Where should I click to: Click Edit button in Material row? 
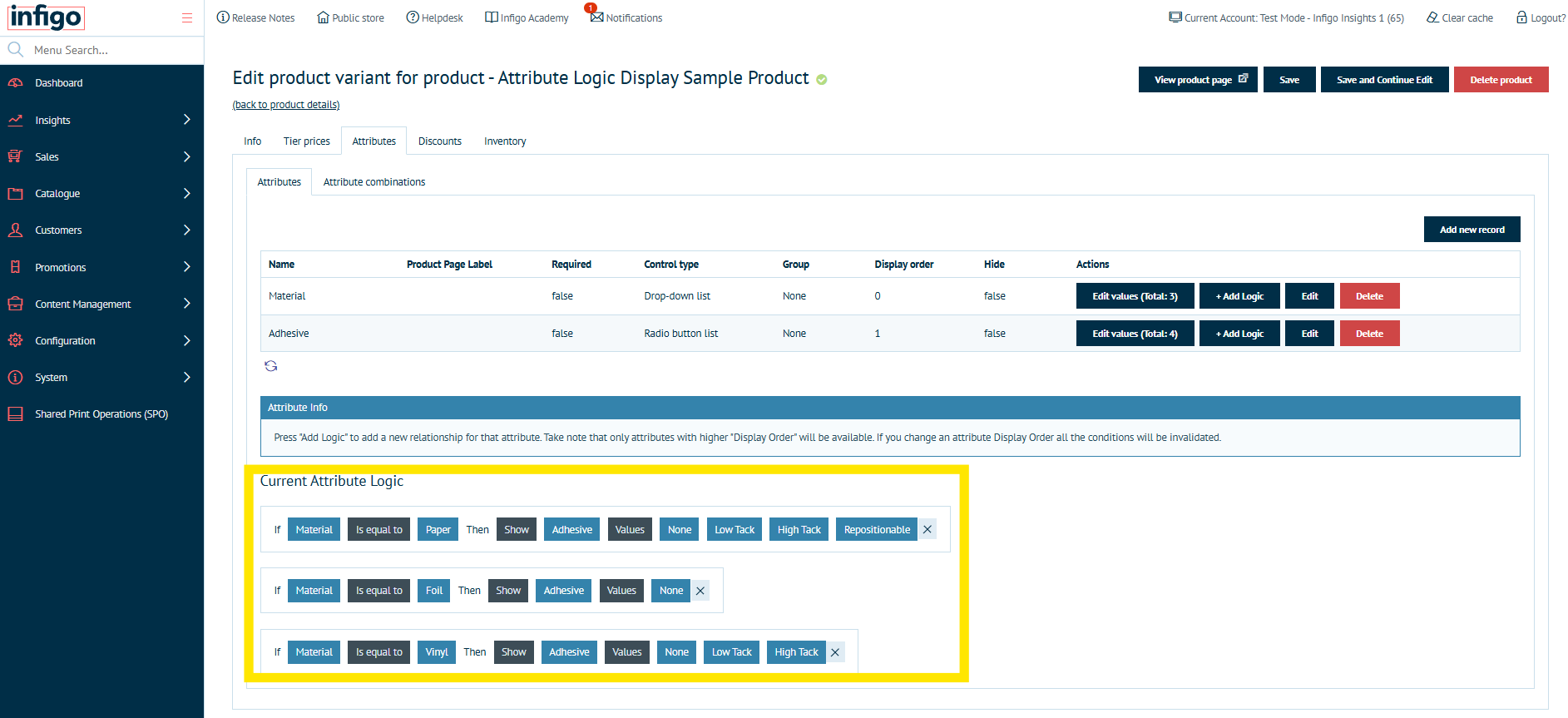pyautogui.click(x=1309, y=296)
